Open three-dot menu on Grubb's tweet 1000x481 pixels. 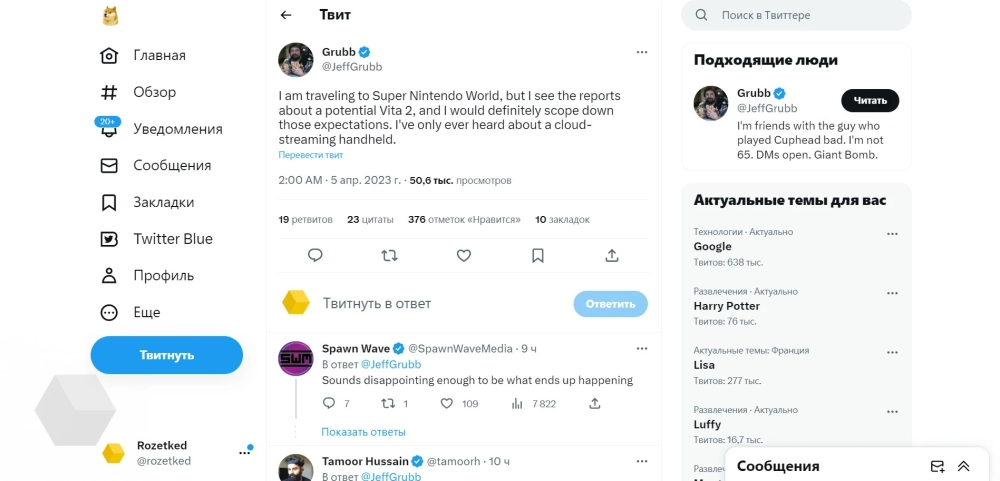coord(642,51)
